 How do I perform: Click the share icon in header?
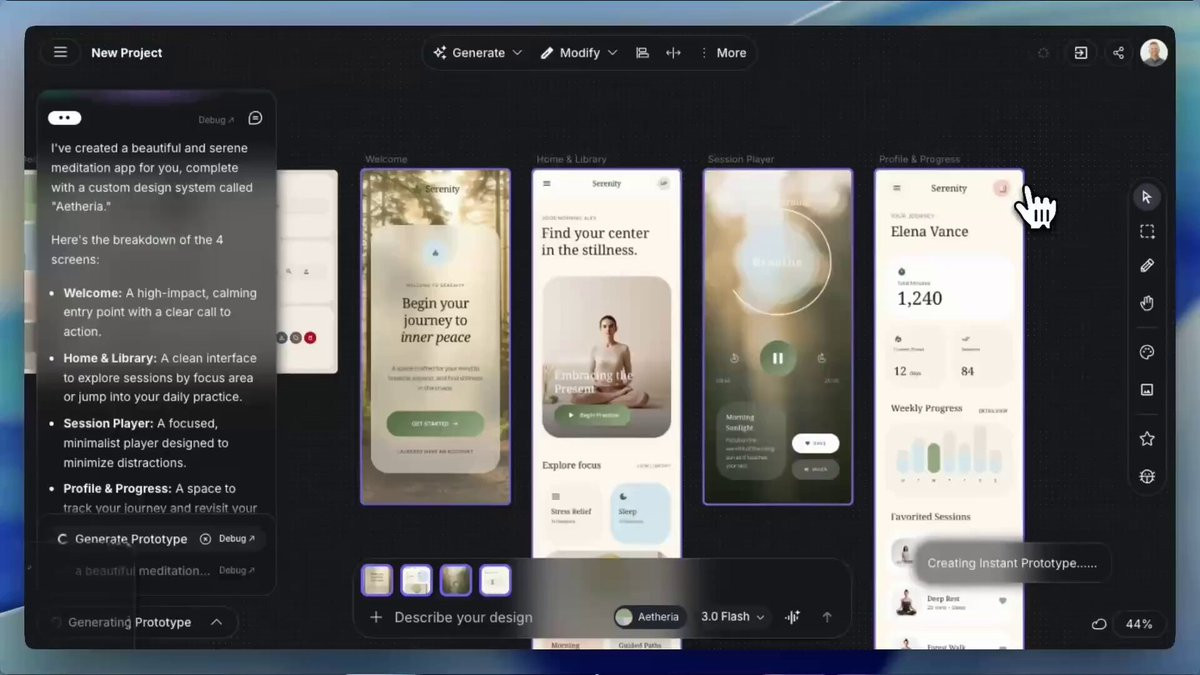point(1118,53)
